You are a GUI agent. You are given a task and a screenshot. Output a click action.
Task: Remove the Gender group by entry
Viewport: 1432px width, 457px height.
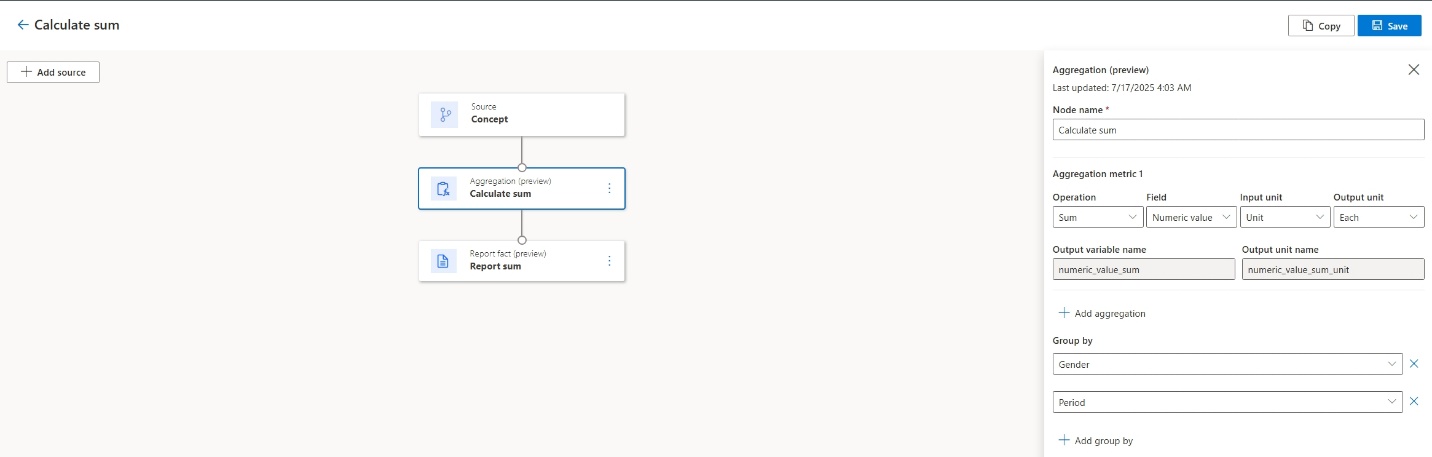click(x=1414, y=364)
